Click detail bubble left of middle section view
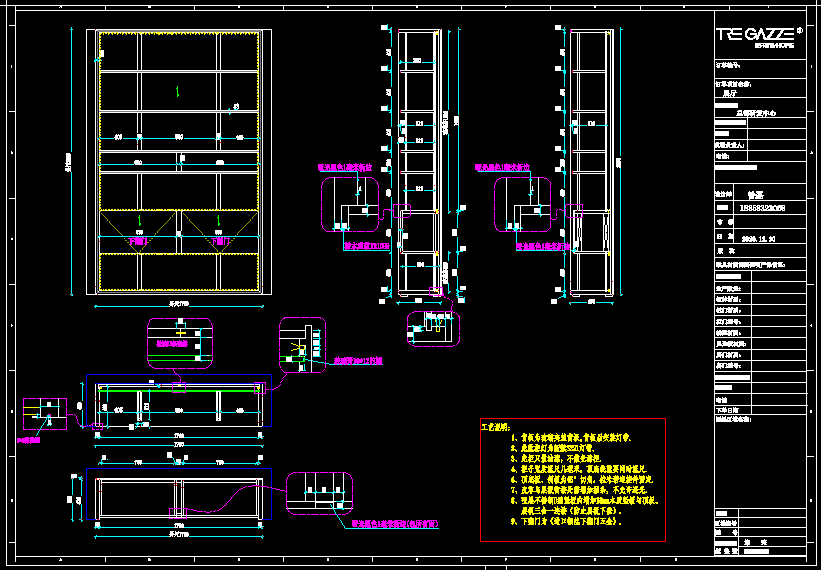The image size is (821, 570). tap(350, 205)
